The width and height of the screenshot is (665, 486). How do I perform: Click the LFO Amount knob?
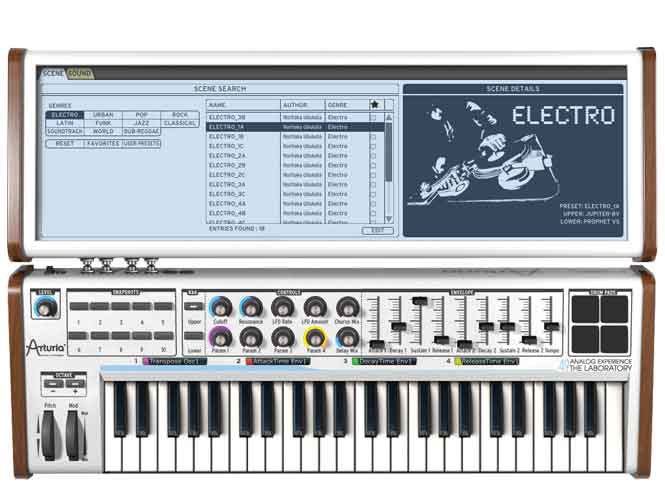315,307
